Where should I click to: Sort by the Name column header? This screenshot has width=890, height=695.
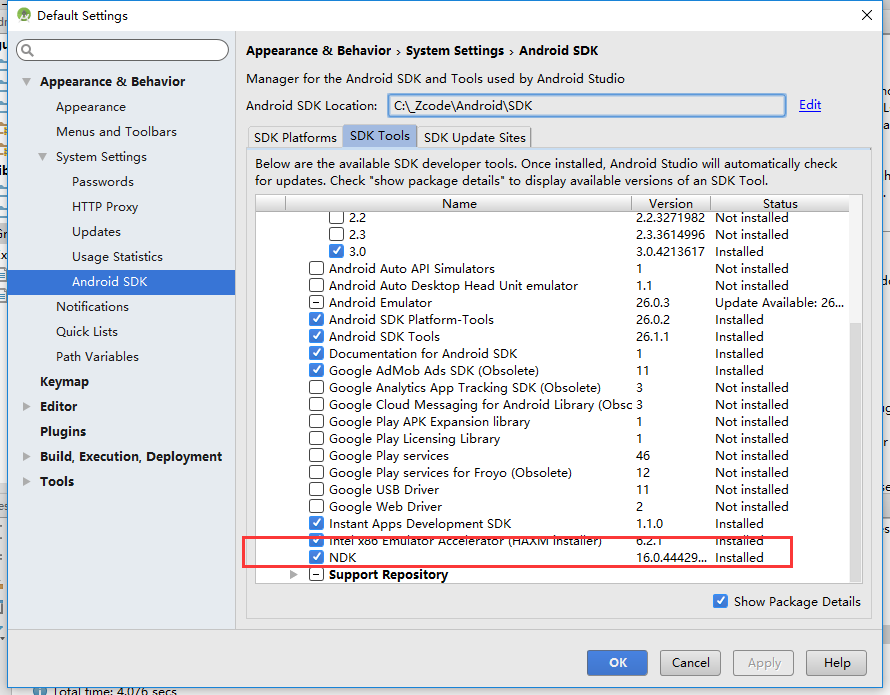click(x=459, y=203)
